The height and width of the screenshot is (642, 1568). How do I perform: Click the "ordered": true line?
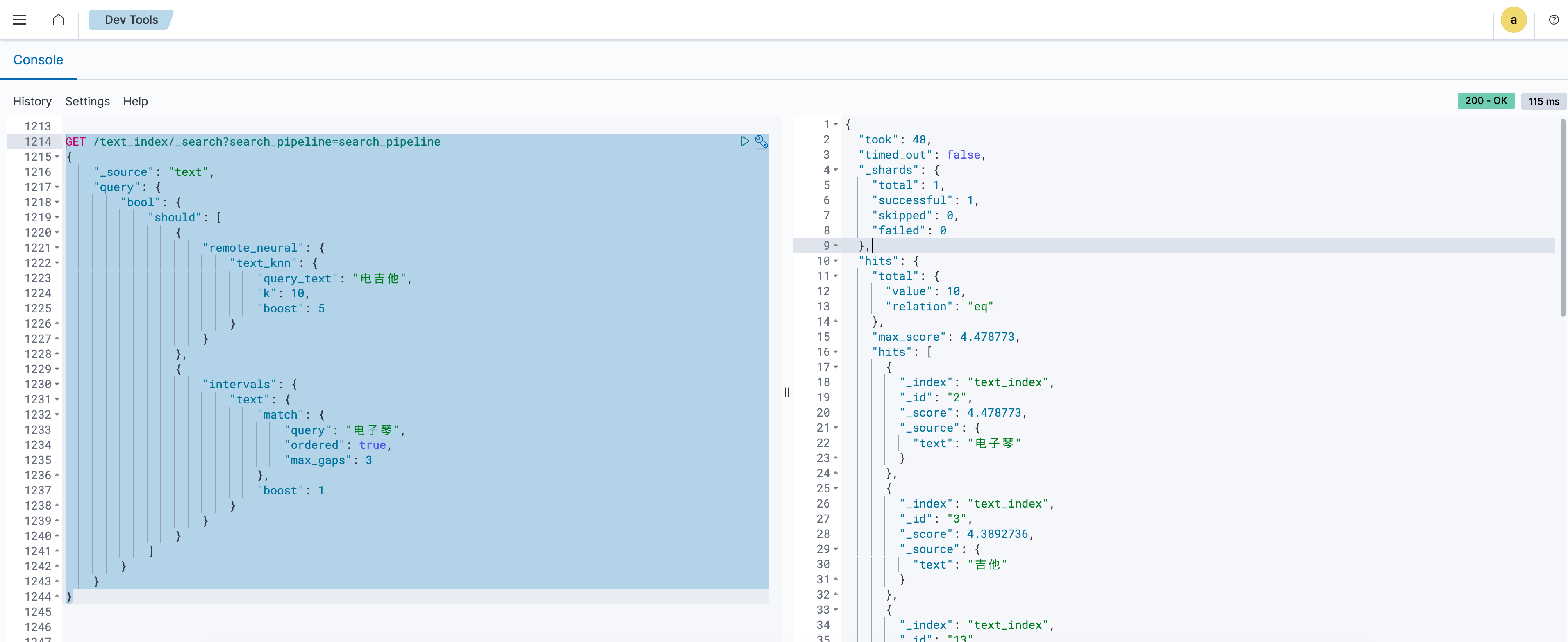338,445
